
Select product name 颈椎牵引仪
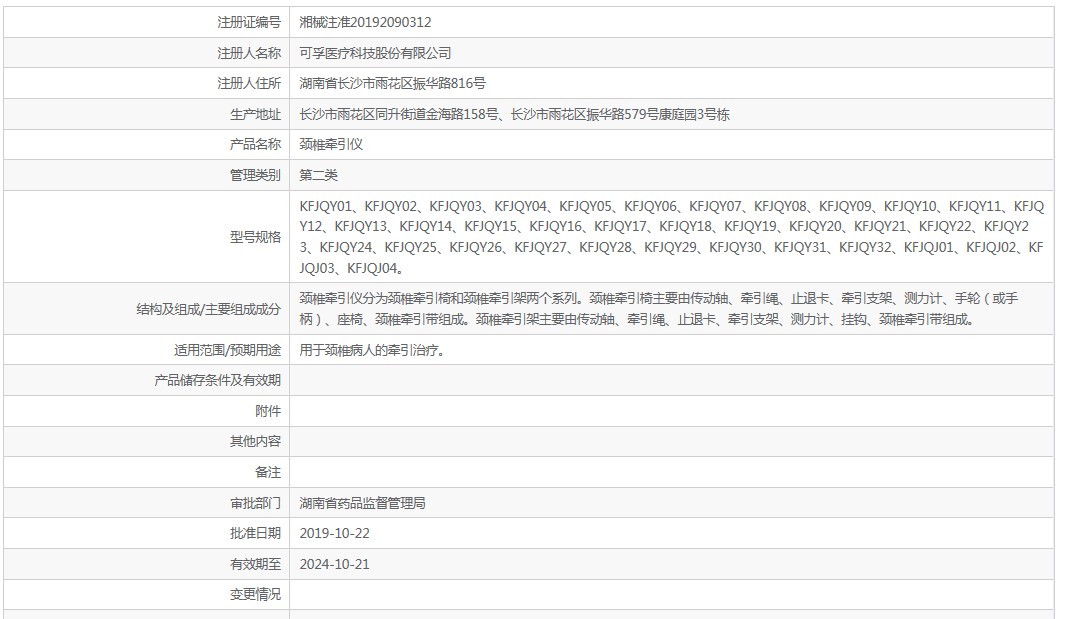pos(331,145)
